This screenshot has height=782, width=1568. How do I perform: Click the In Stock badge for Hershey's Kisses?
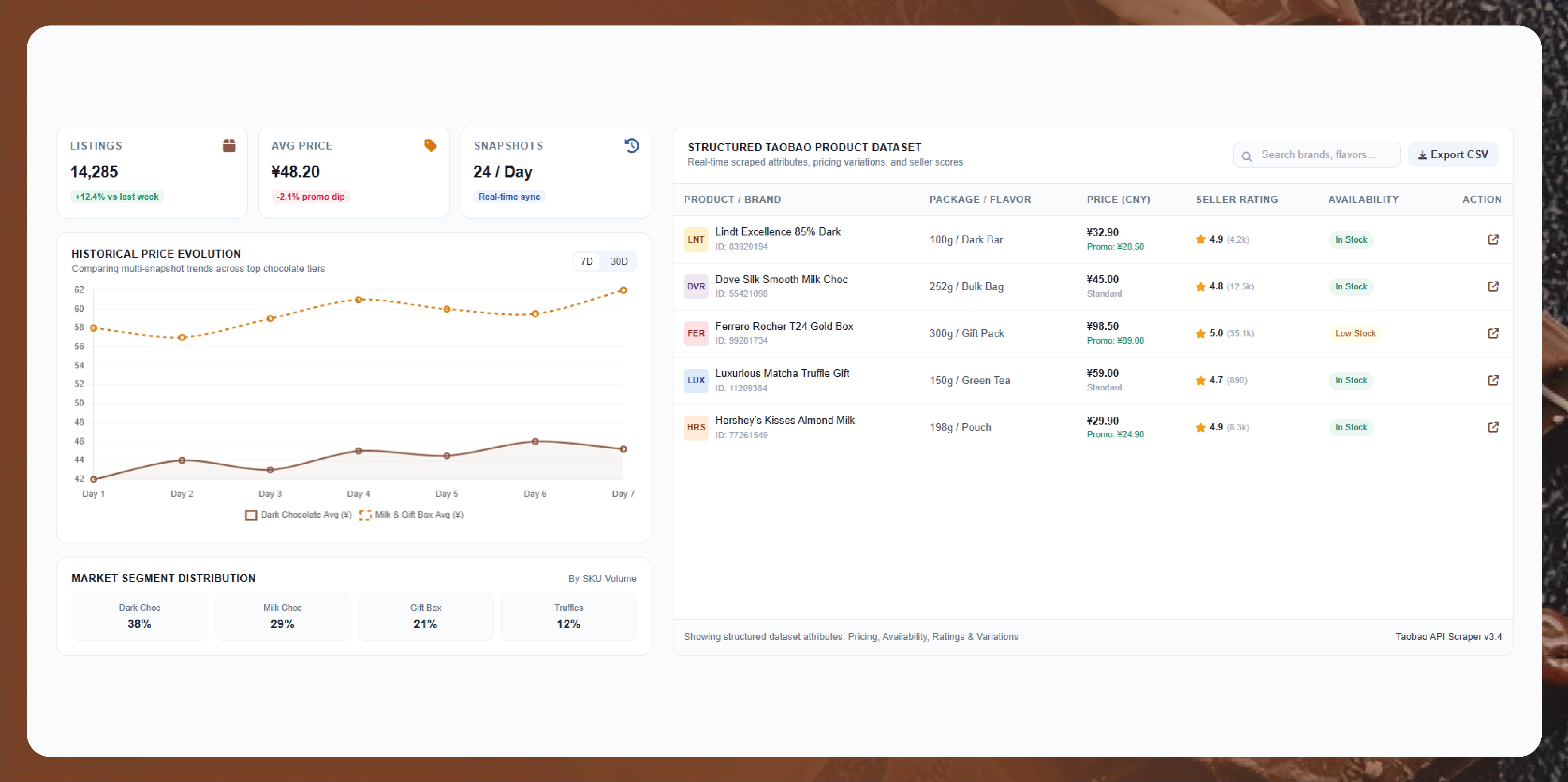1351,427
